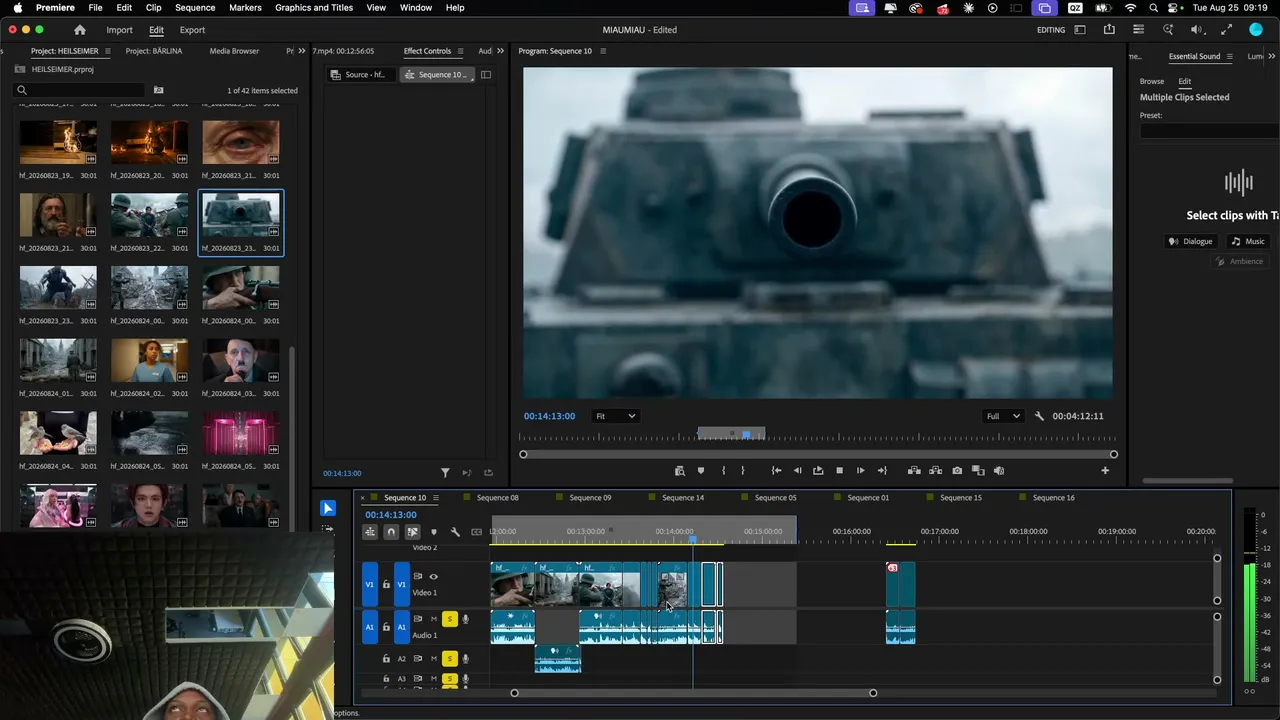Stop playback in the Program Monitor

[x=839, y=470]
